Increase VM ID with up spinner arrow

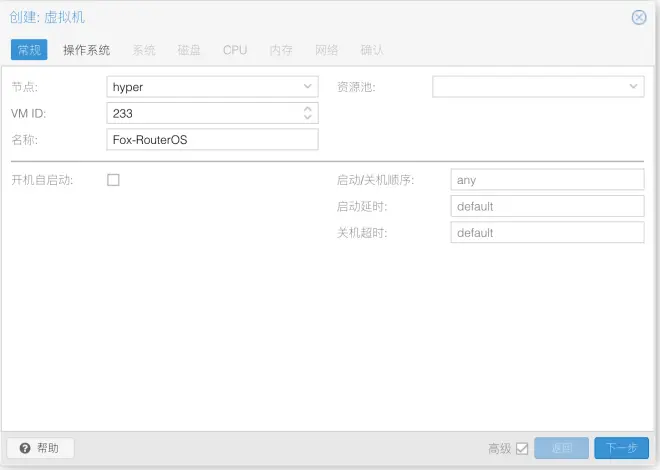coord(308,109)
